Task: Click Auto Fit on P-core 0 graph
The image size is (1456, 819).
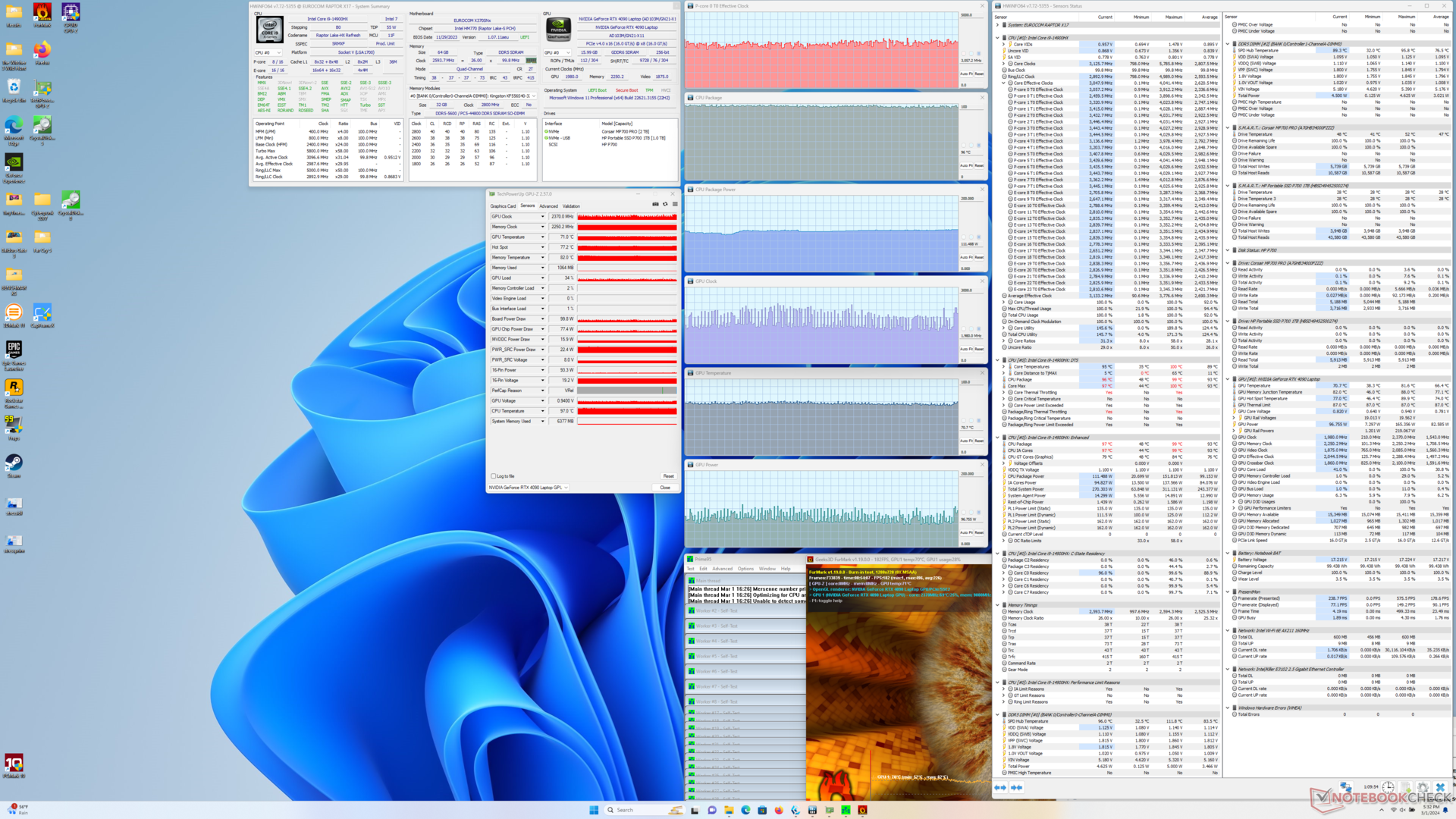Action: [x=966, y=74]
